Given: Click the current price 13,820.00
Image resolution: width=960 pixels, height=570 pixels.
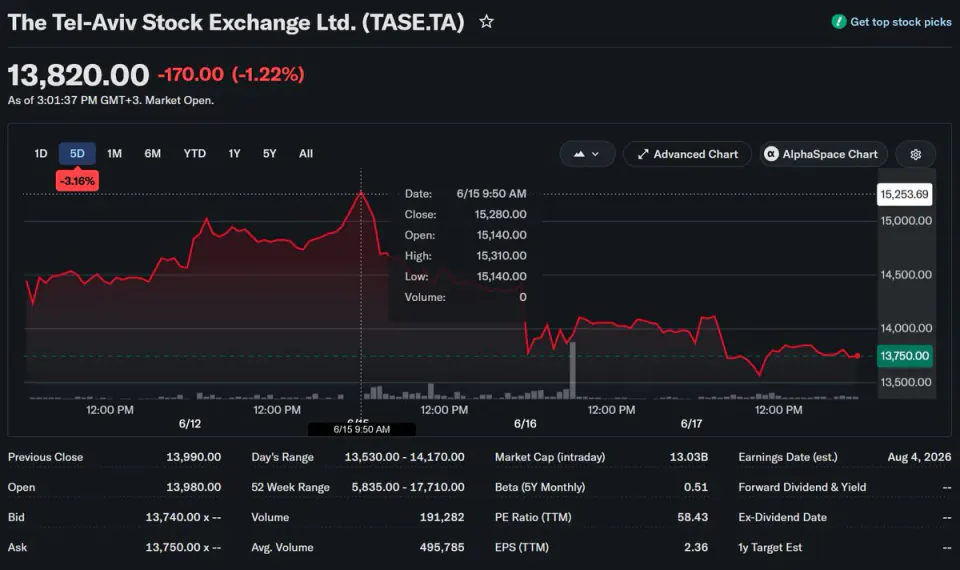Looking at the screenshot, I should pyautogui.click(x=78, y=75).
